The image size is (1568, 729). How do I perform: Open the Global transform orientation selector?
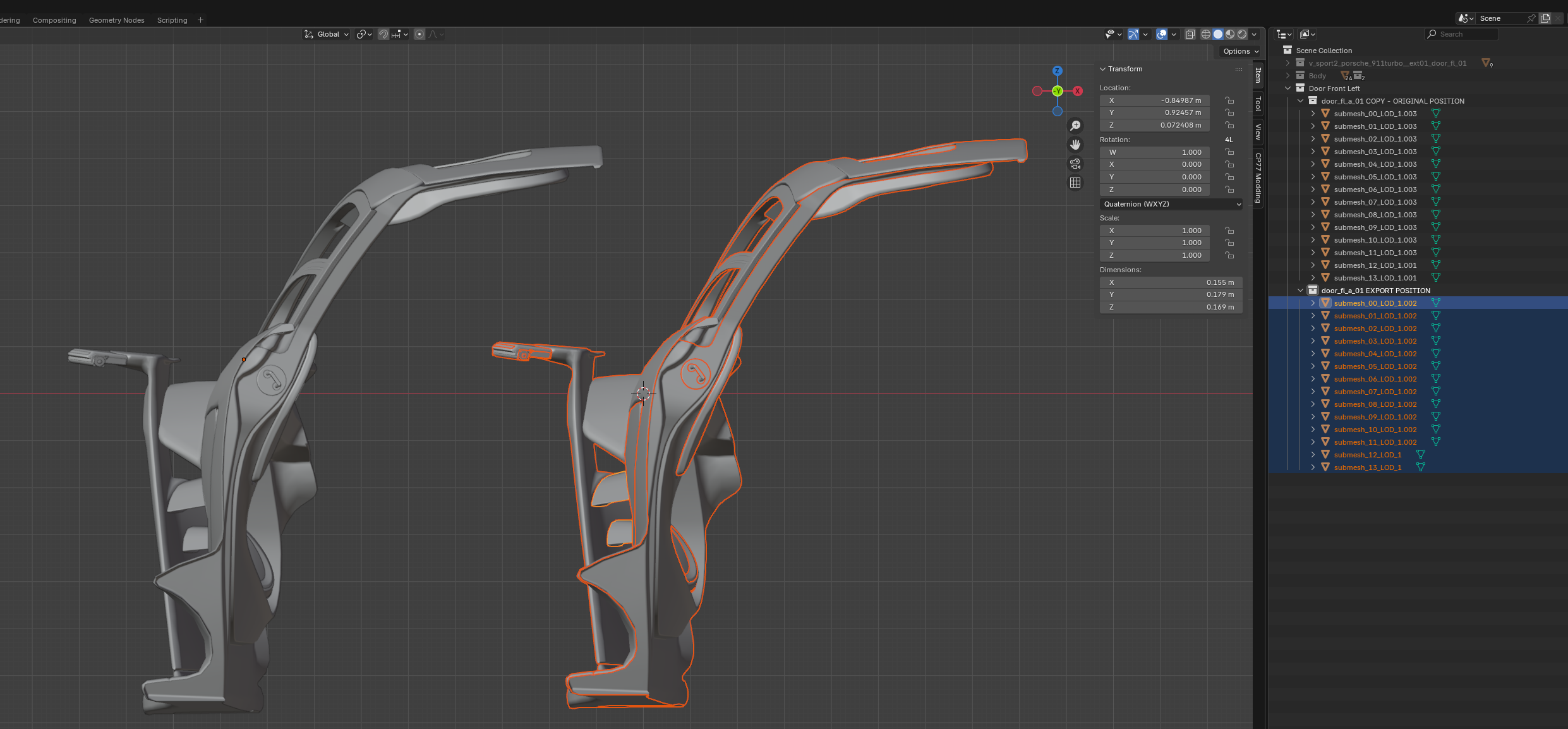[x=327, y=34]
